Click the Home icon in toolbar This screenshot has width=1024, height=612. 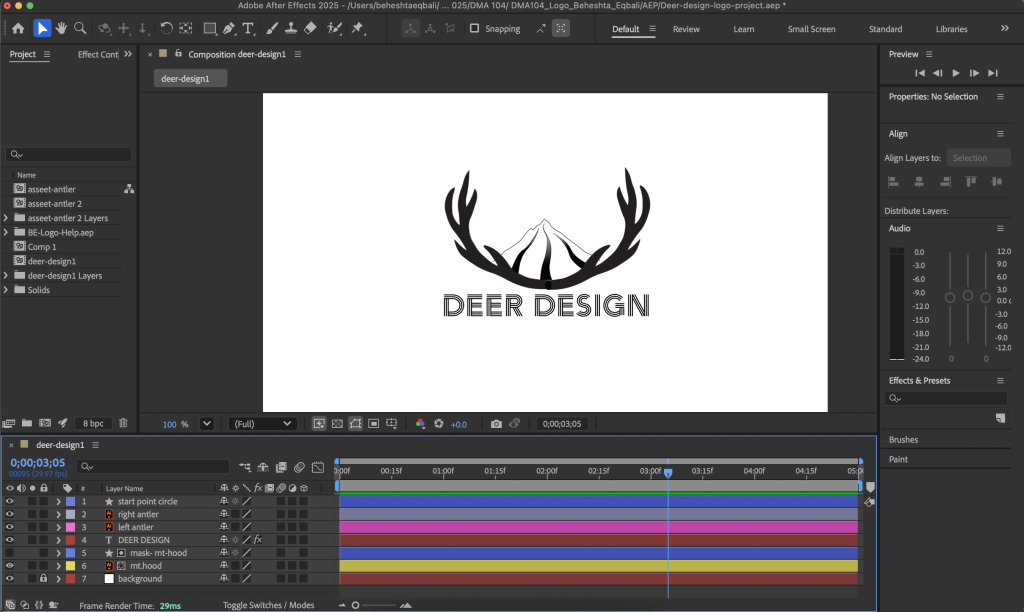click(17, 28)
